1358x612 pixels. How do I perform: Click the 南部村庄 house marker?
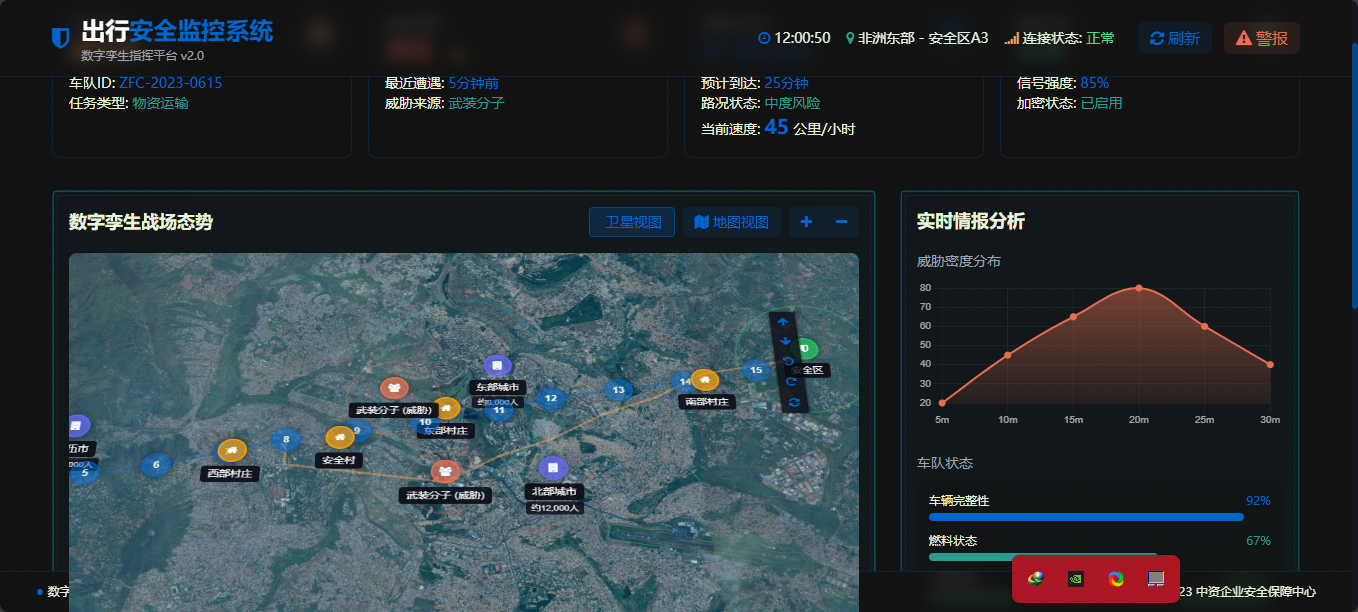[x=704, y=380]
